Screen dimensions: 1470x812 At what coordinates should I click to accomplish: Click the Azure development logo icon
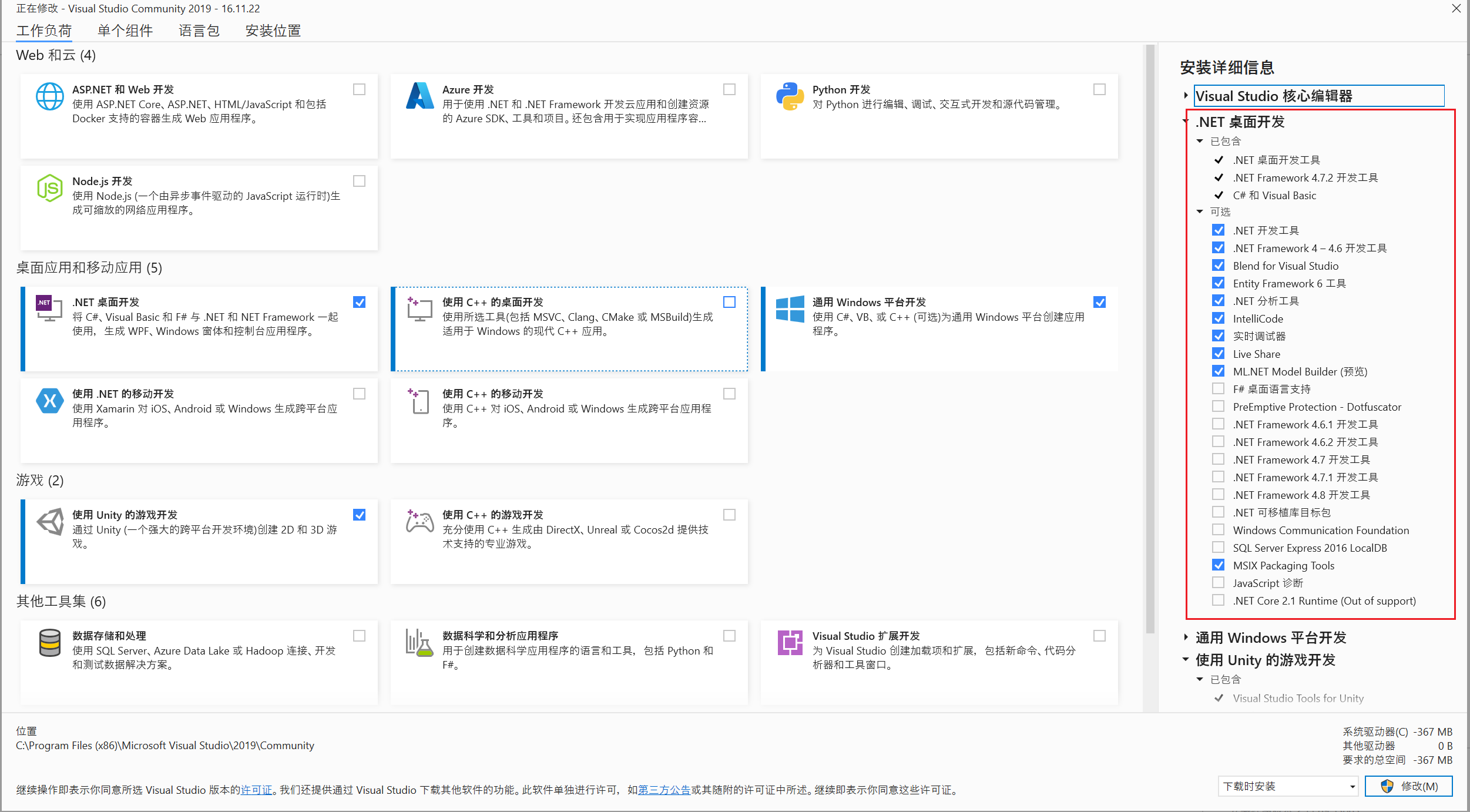[419, 96]
